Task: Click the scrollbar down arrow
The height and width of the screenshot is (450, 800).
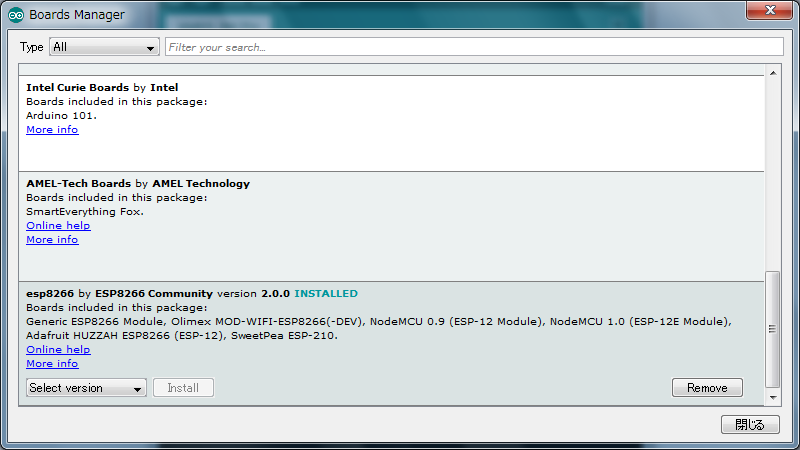Action: [773, 397]
